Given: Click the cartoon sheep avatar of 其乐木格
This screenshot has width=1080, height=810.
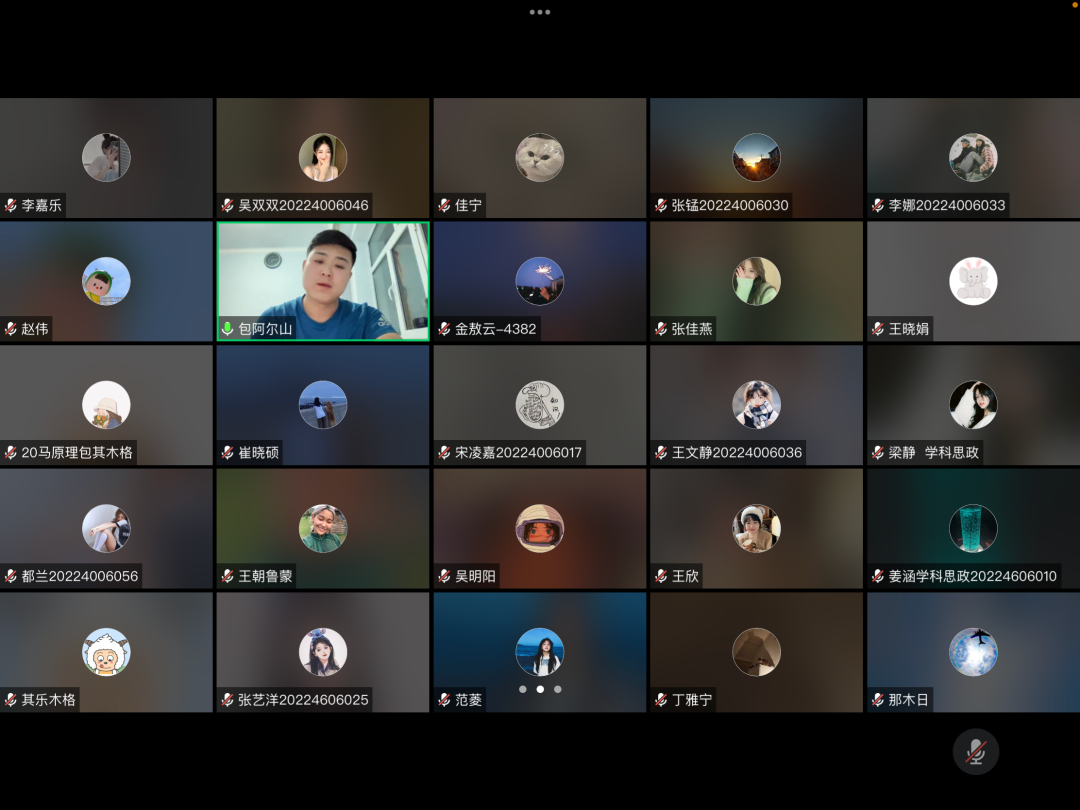Looking at the screenshot, I should pyautogui.click(x=106, y=652).
